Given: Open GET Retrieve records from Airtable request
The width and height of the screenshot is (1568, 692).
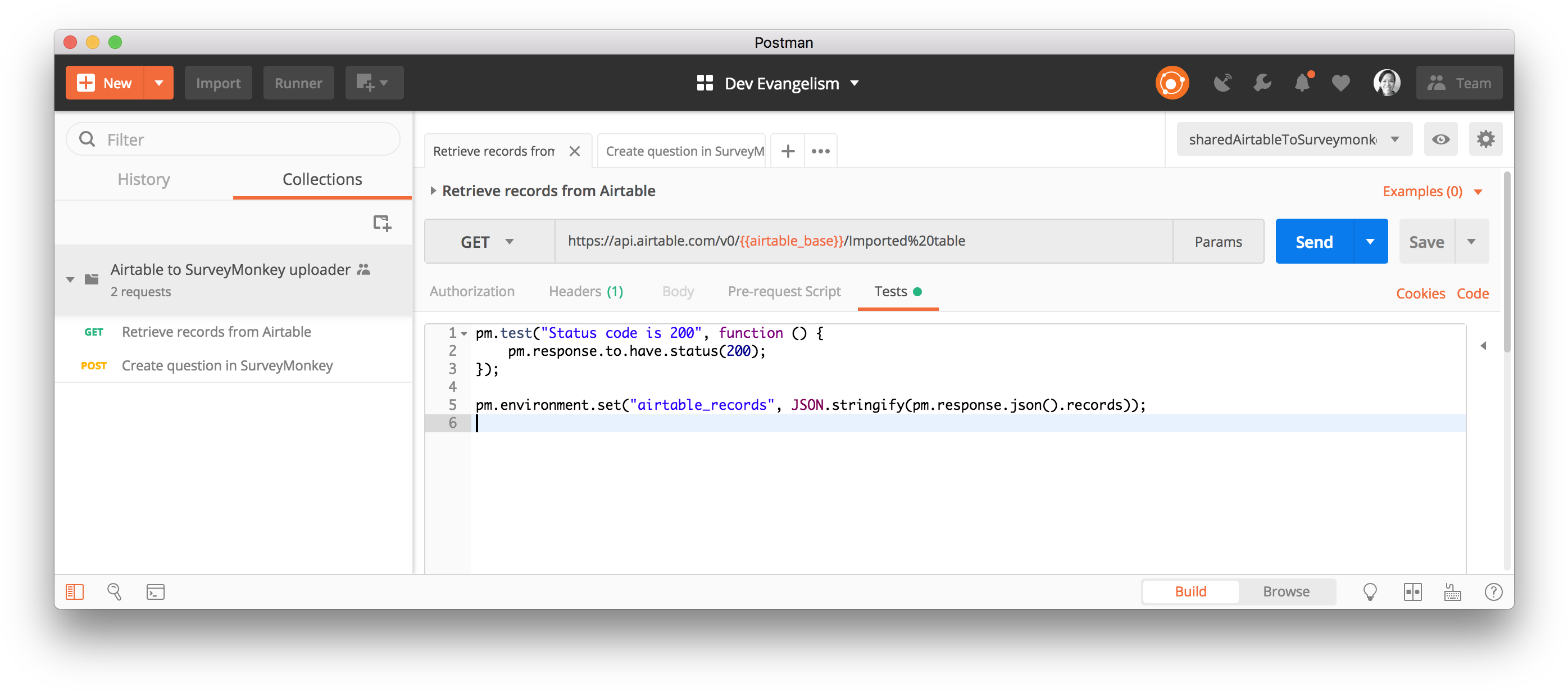Looking at the screenshot, I should coord(233,332).
